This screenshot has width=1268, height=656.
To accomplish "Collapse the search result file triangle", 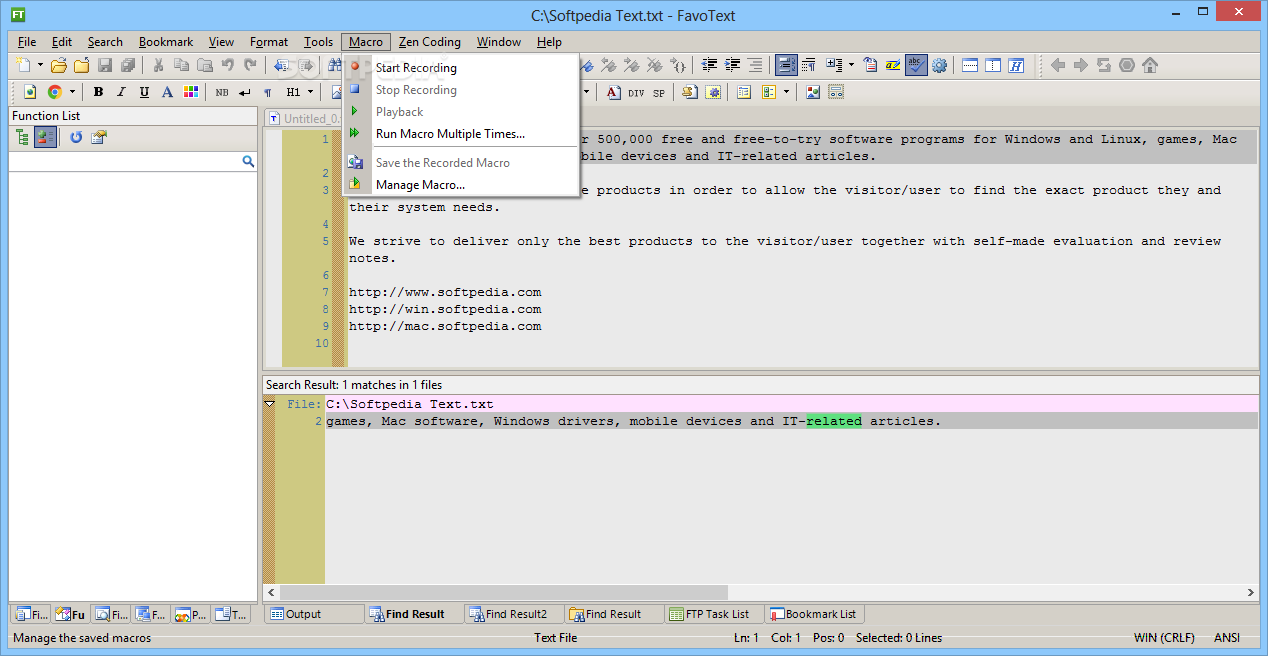I will pyautogui.click(x=269, y=404).
